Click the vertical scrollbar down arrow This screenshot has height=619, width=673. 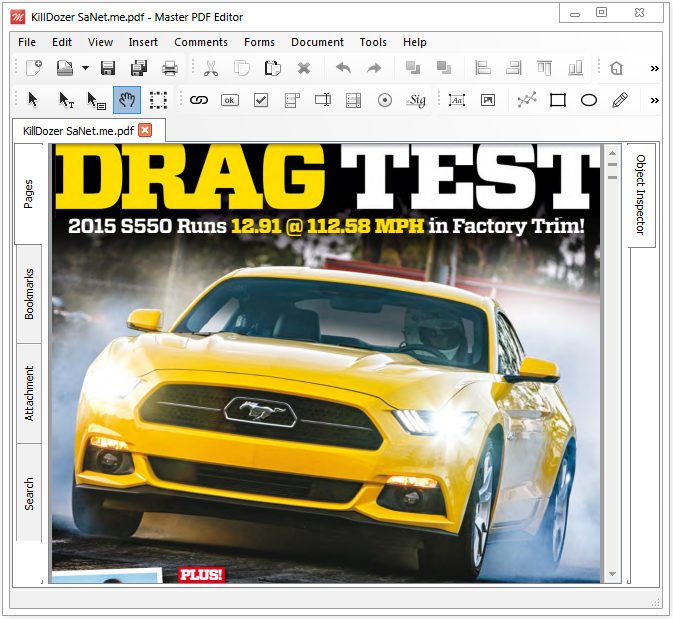(612, 574)
